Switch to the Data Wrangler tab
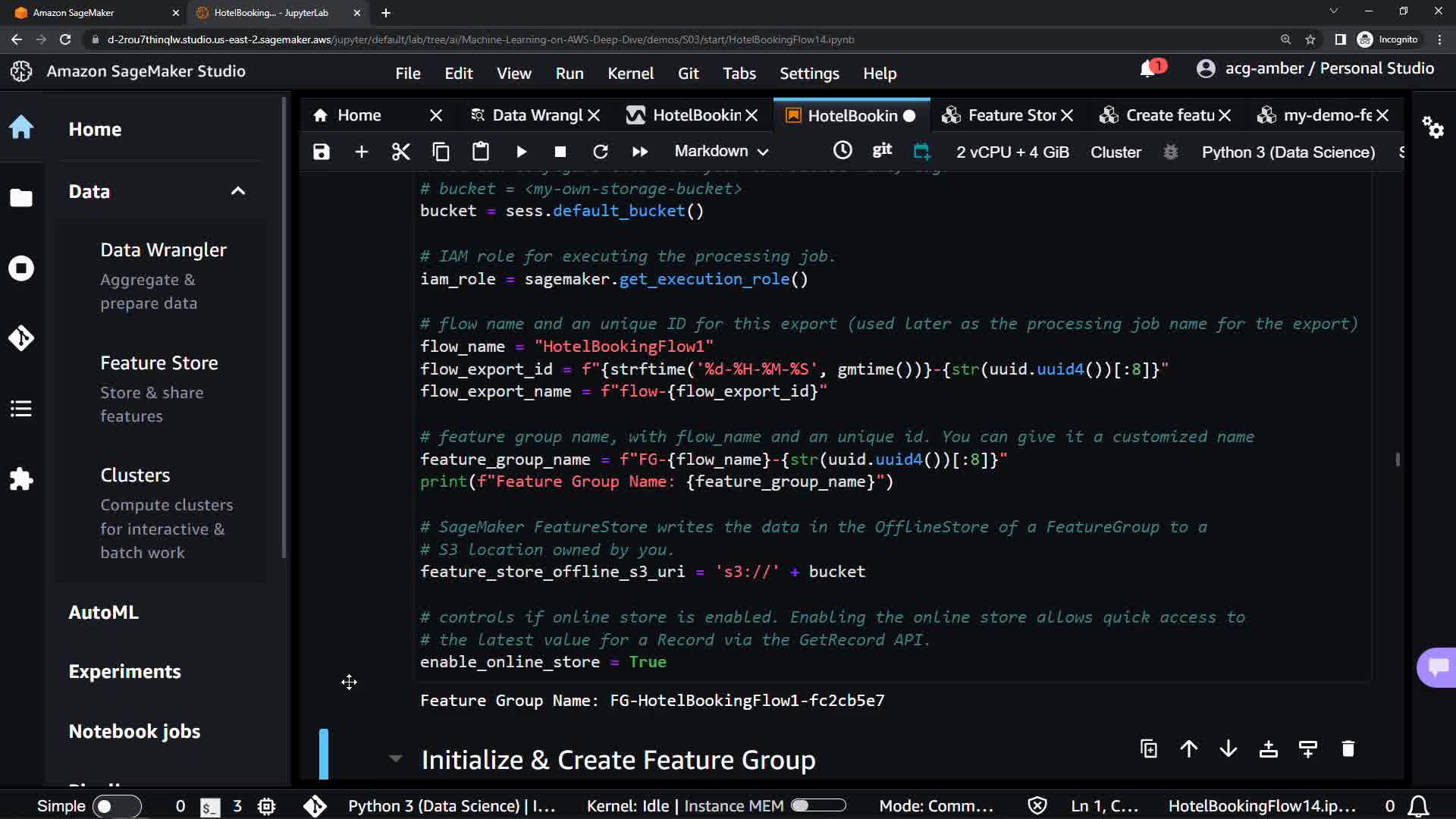The height and width of the screenshot is (819, 1456). (536, 115)
